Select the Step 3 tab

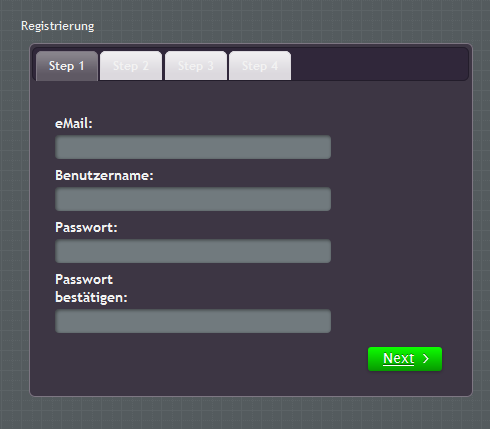[196, 66]
